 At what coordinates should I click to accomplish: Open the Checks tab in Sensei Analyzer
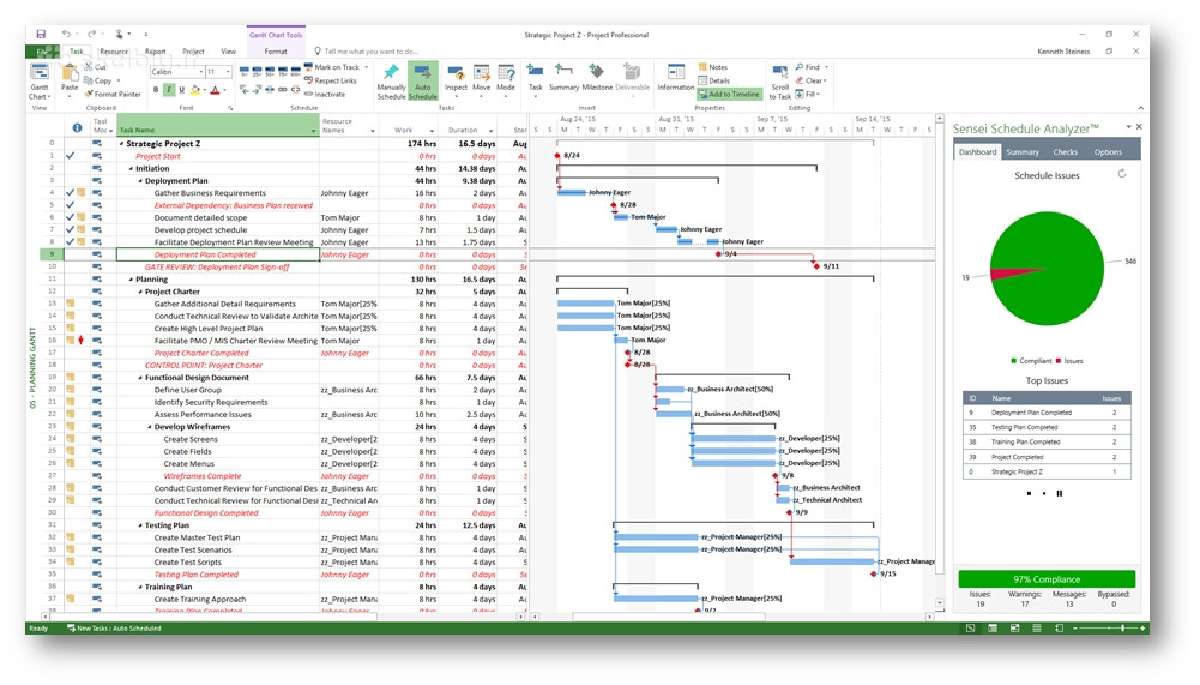[1065, 152]
